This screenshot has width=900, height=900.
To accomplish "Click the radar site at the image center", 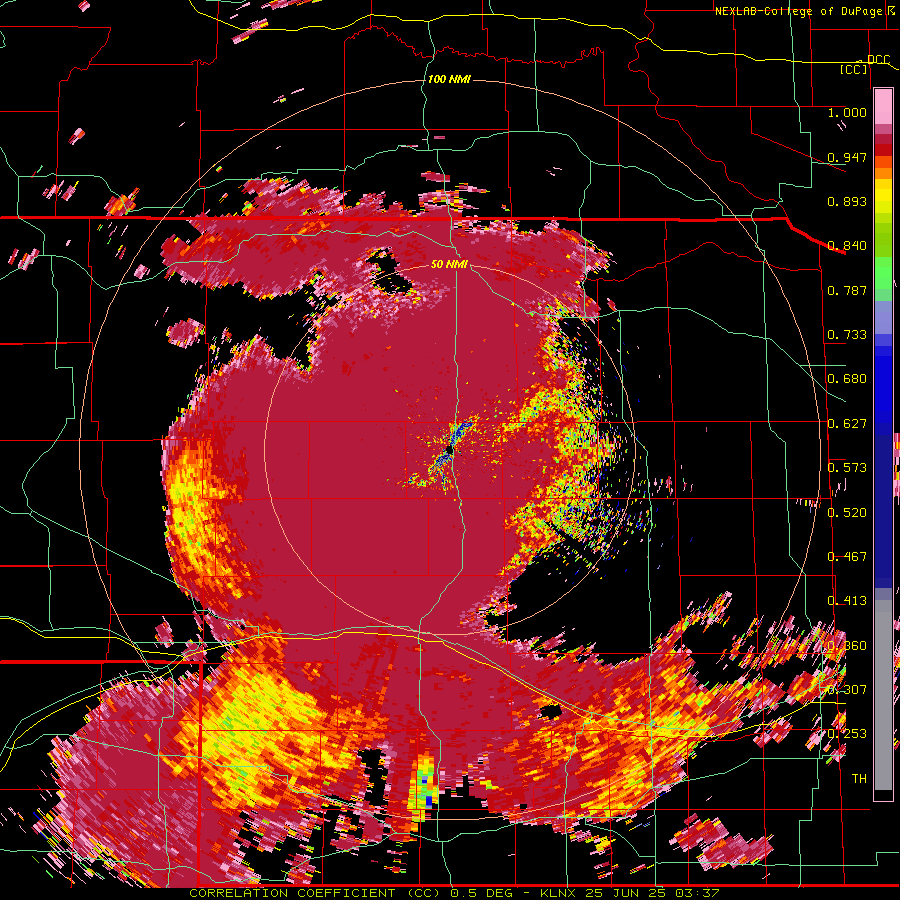I will (x=449, y=451).
